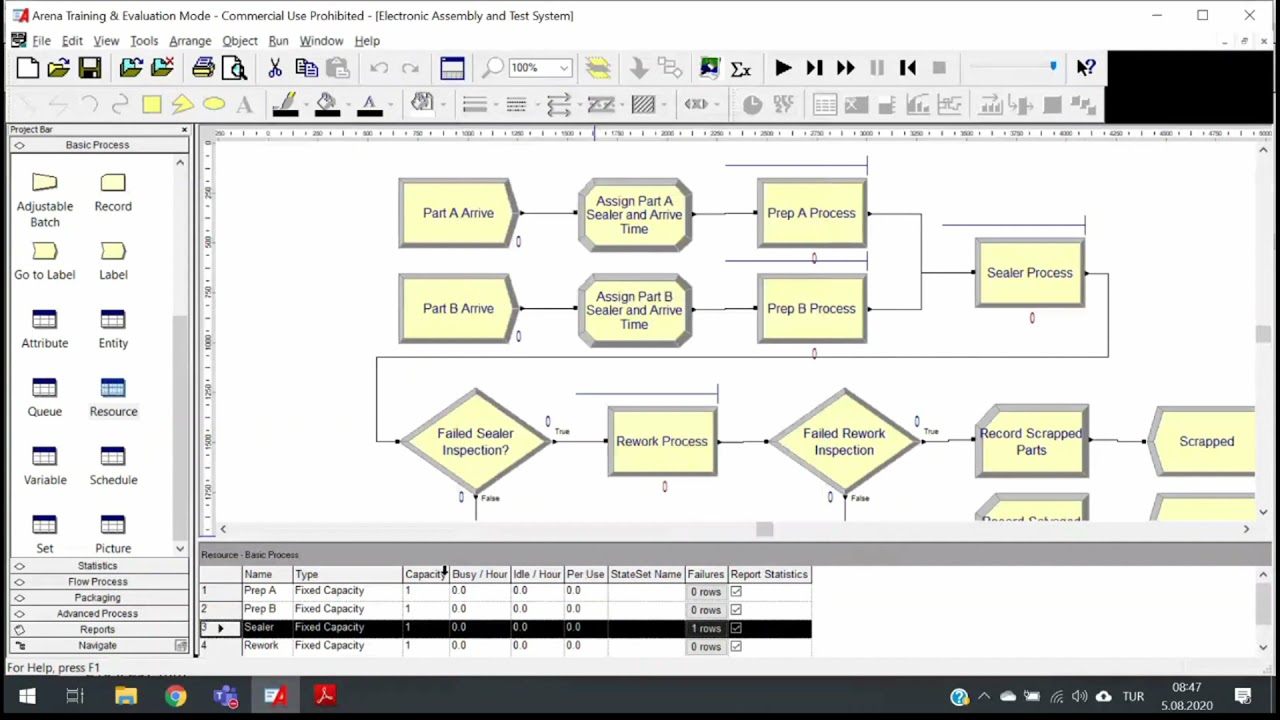The width and height of the screenshot is (1280, 720).
Task: Open context help pointer tool
Action: pos(1086,68)
